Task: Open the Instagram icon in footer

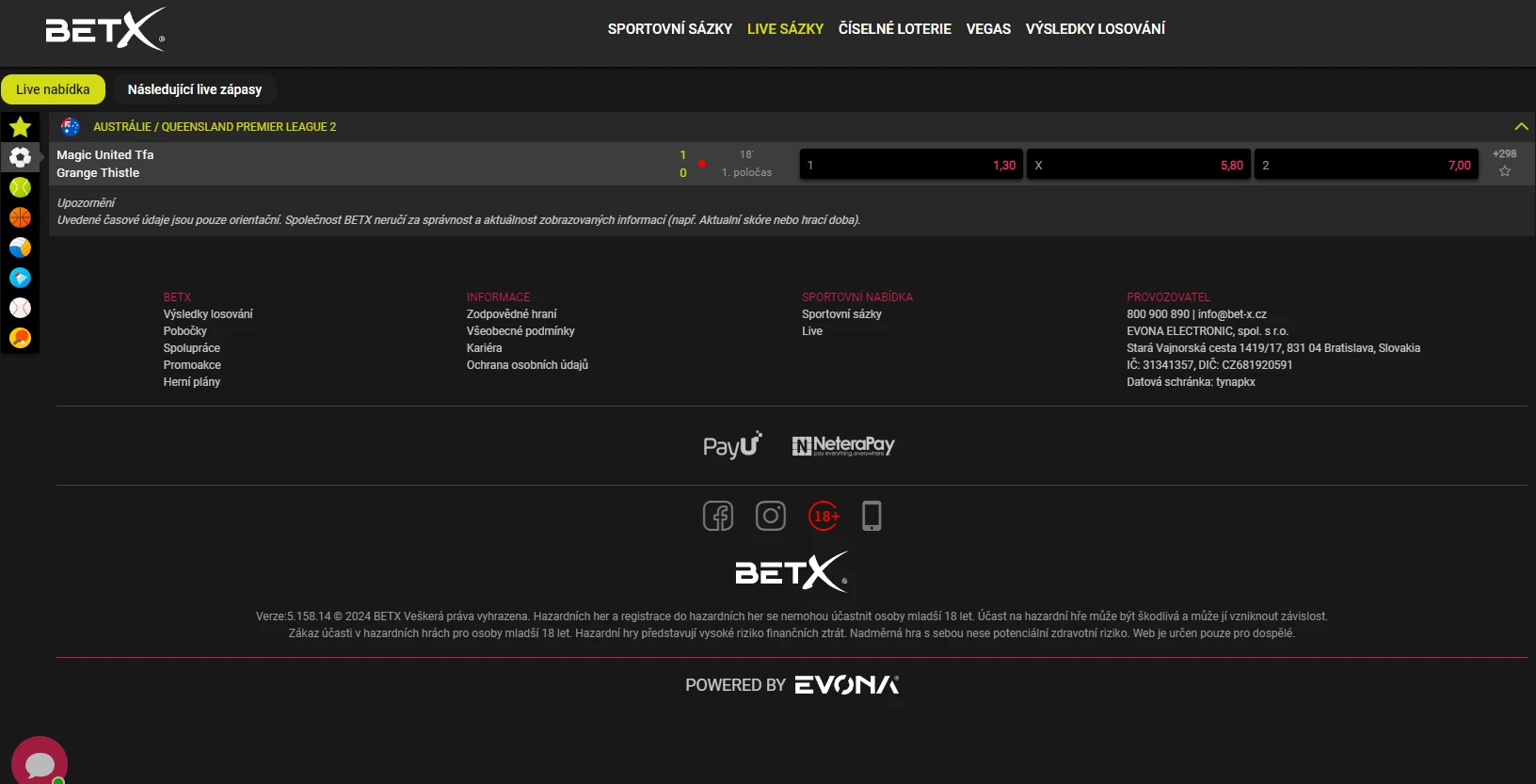Action: coord(771,516)
